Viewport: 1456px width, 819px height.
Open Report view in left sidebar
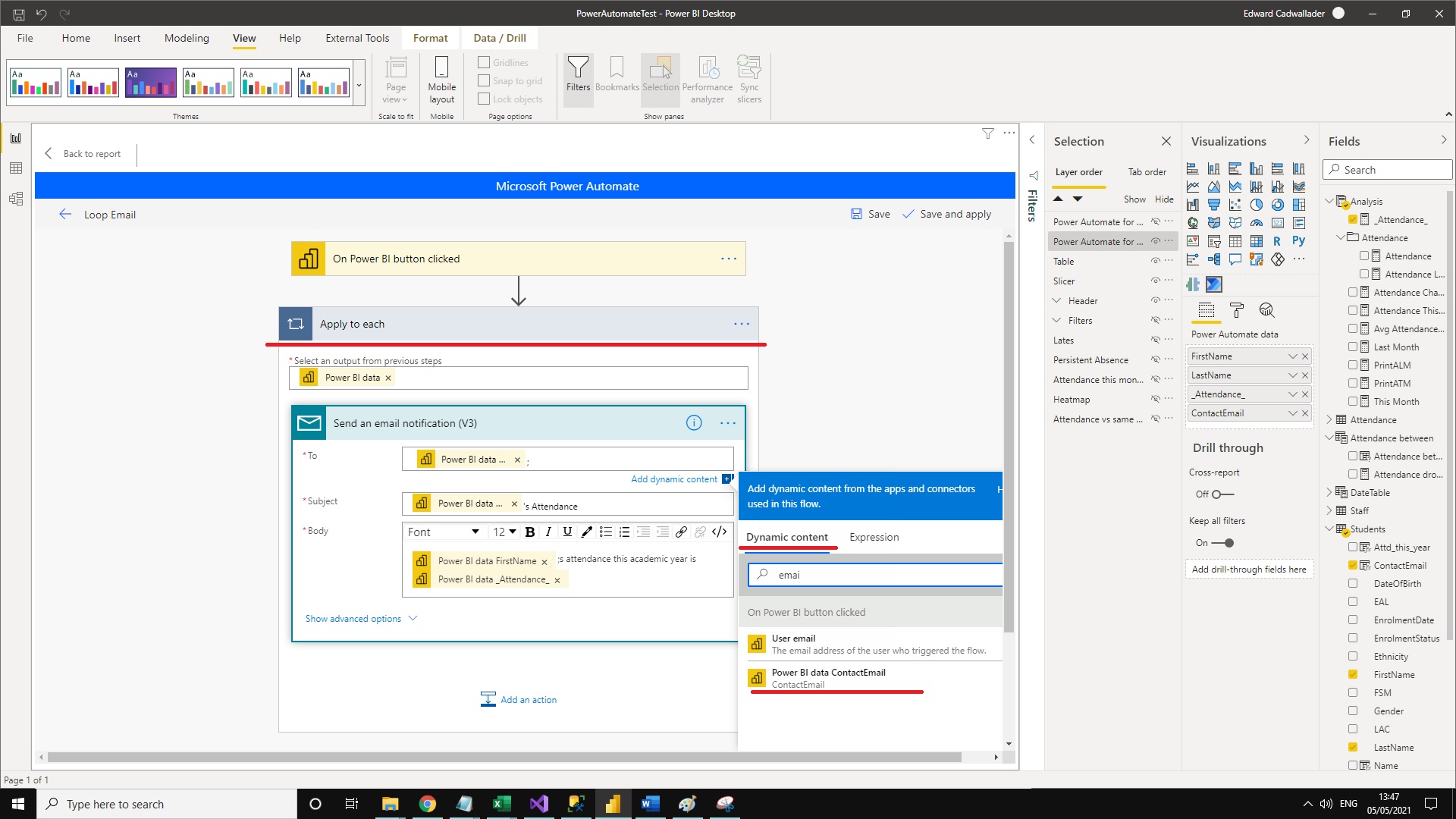point(16,138)
